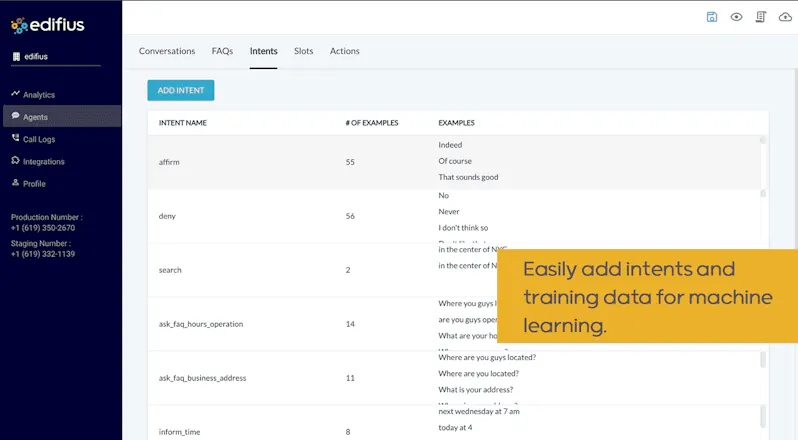This screenshot has height=440, width=798.
Task: Select the ask_faq_business_address intent
Action: pyautogui.click(x=203, y=378)
